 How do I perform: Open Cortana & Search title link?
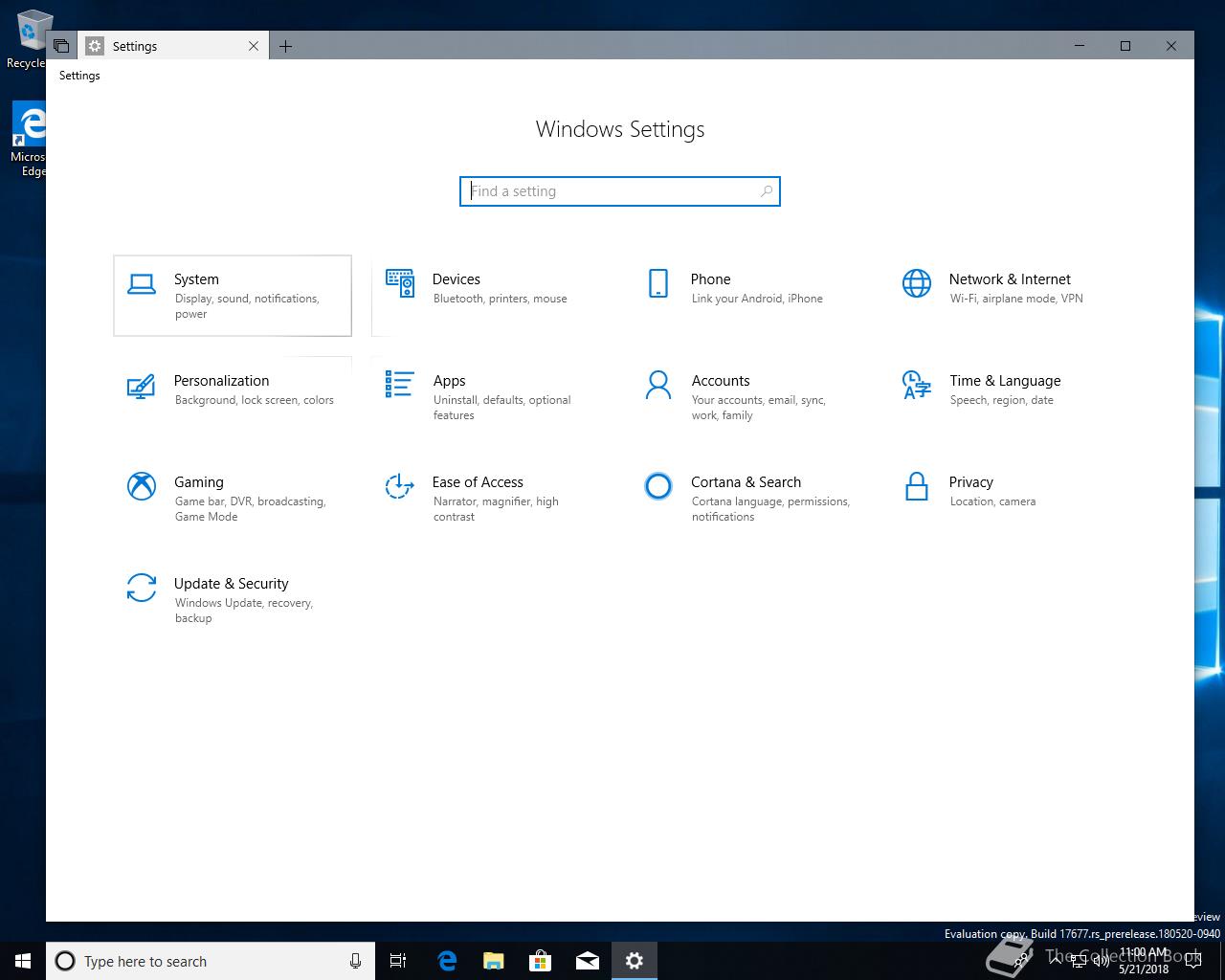[x=746, y=482]
